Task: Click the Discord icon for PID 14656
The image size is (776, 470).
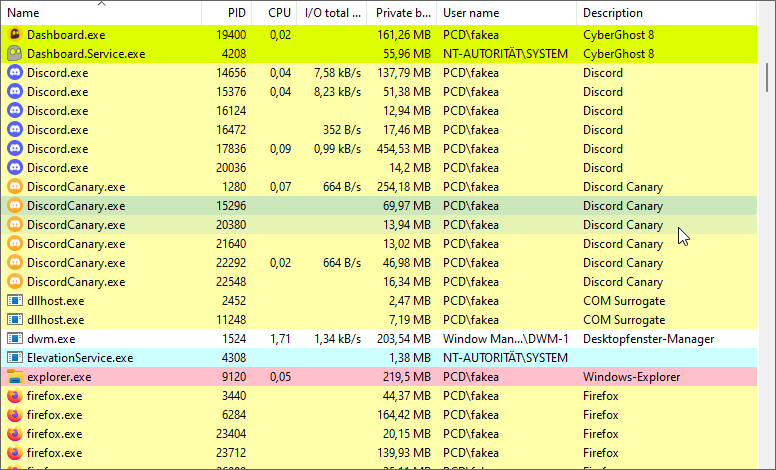Action: (x=15, y=73)
